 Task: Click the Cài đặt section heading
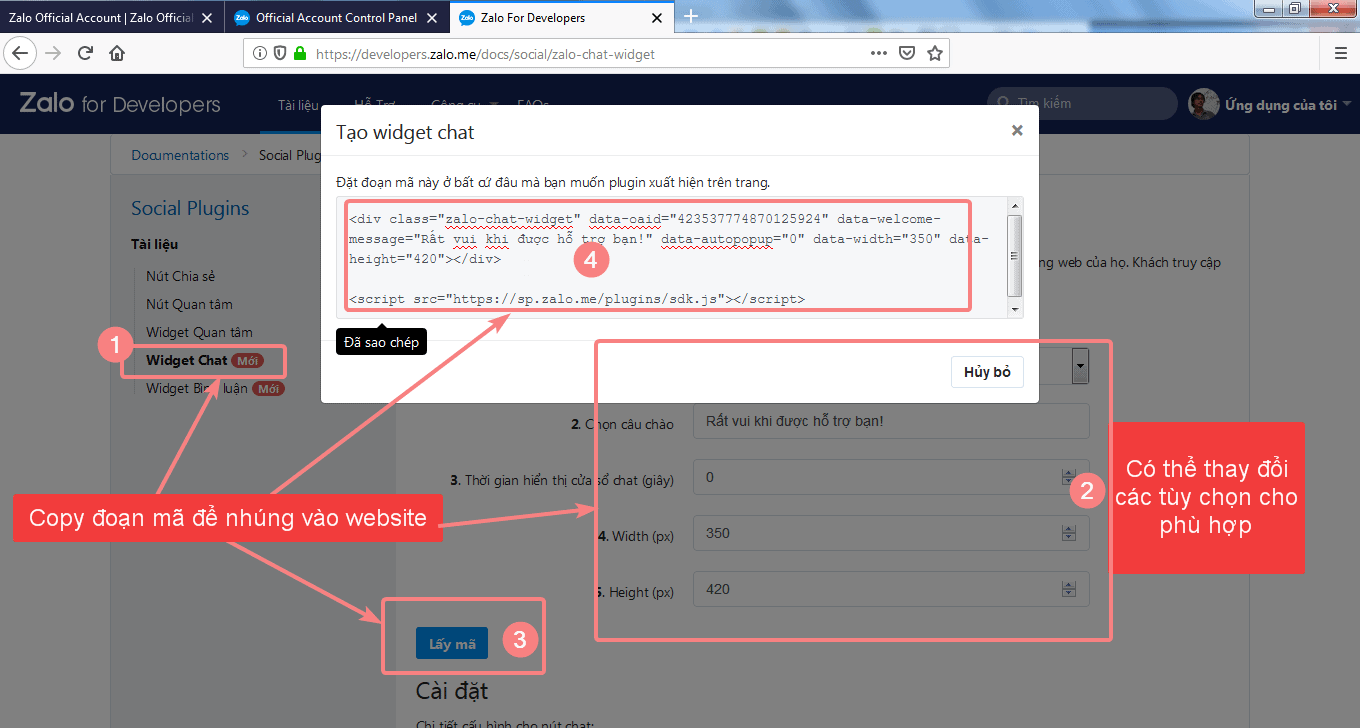[x=452, y=690]
